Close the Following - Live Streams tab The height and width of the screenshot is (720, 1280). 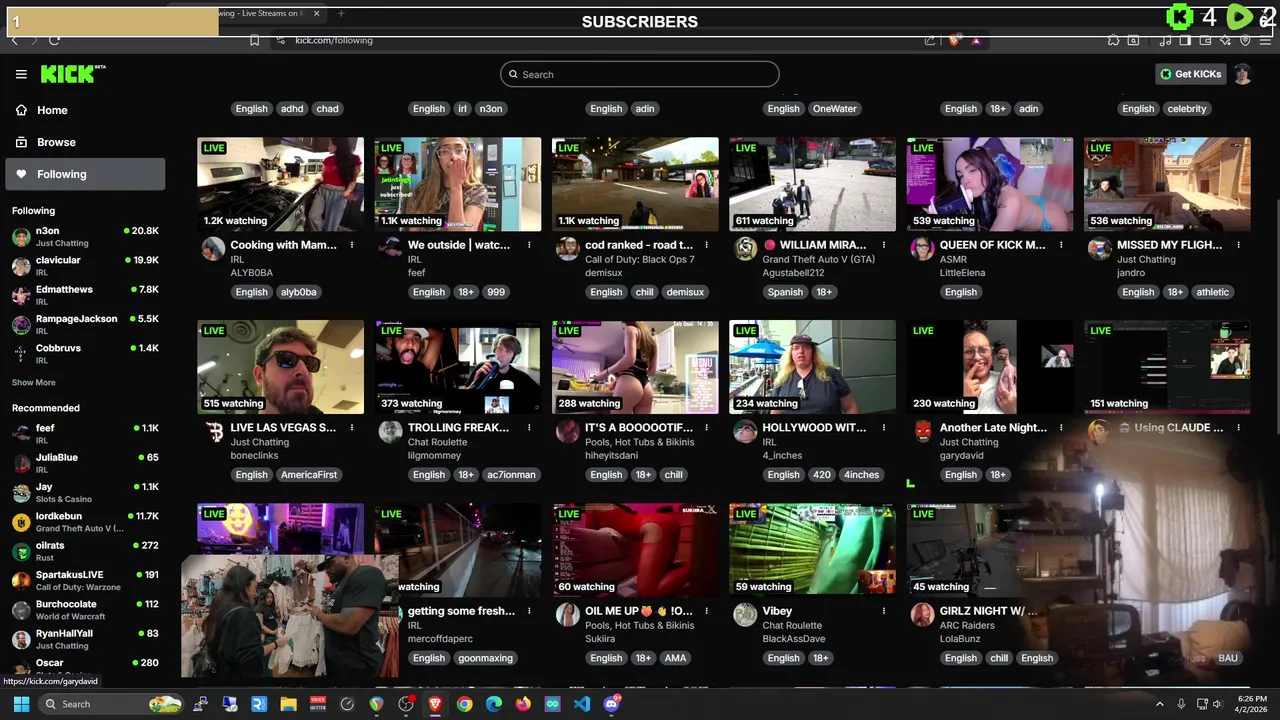click(x=316, y=13)
